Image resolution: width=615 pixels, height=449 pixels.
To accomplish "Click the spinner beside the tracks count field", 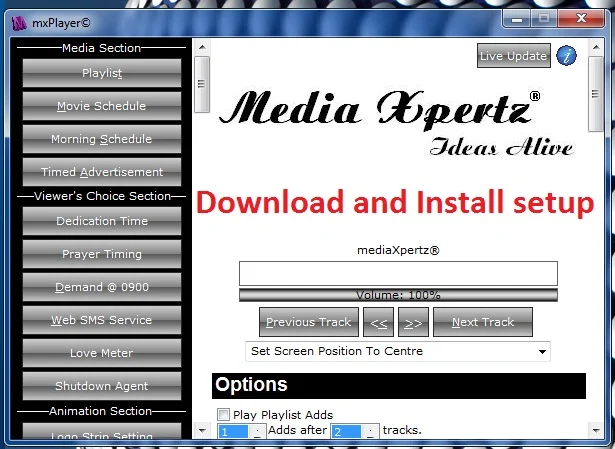I will [370, 431].
